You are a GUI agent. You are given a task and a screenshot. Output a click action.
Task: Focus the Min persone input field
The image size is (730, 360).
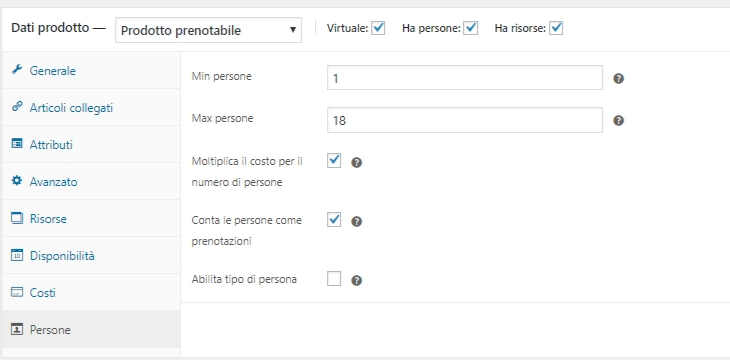(x=465, y=77)
